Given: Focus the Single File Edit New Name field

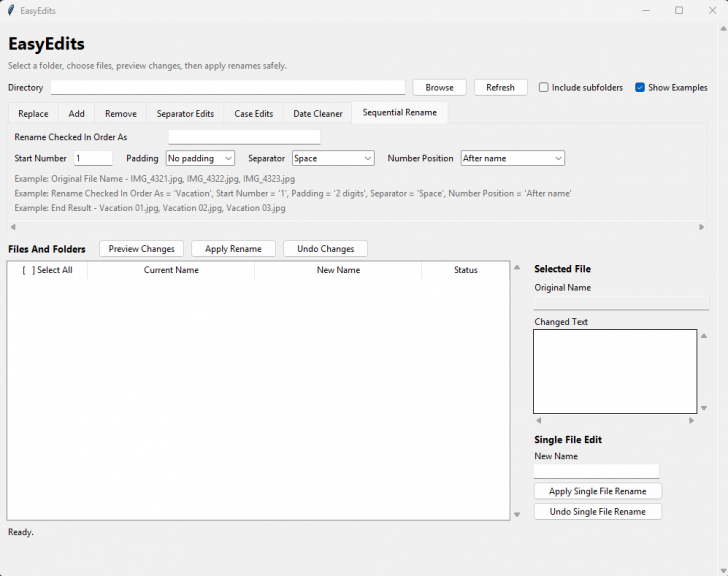Looking at the screenshot, I should pyautogui.click(x=596, y=471).
